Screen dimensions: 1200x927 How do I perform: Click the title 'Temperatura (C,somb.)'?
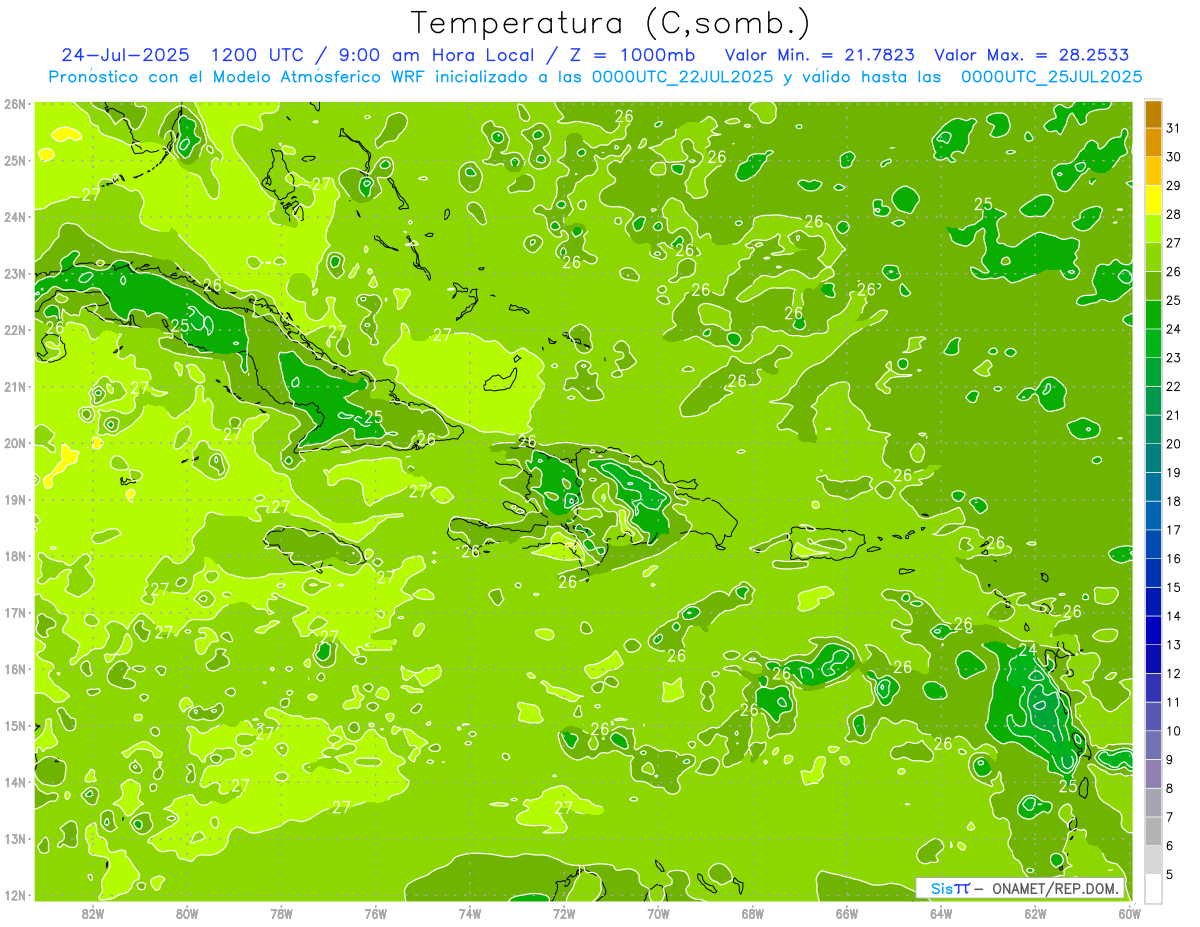click(x=611, y=23)
